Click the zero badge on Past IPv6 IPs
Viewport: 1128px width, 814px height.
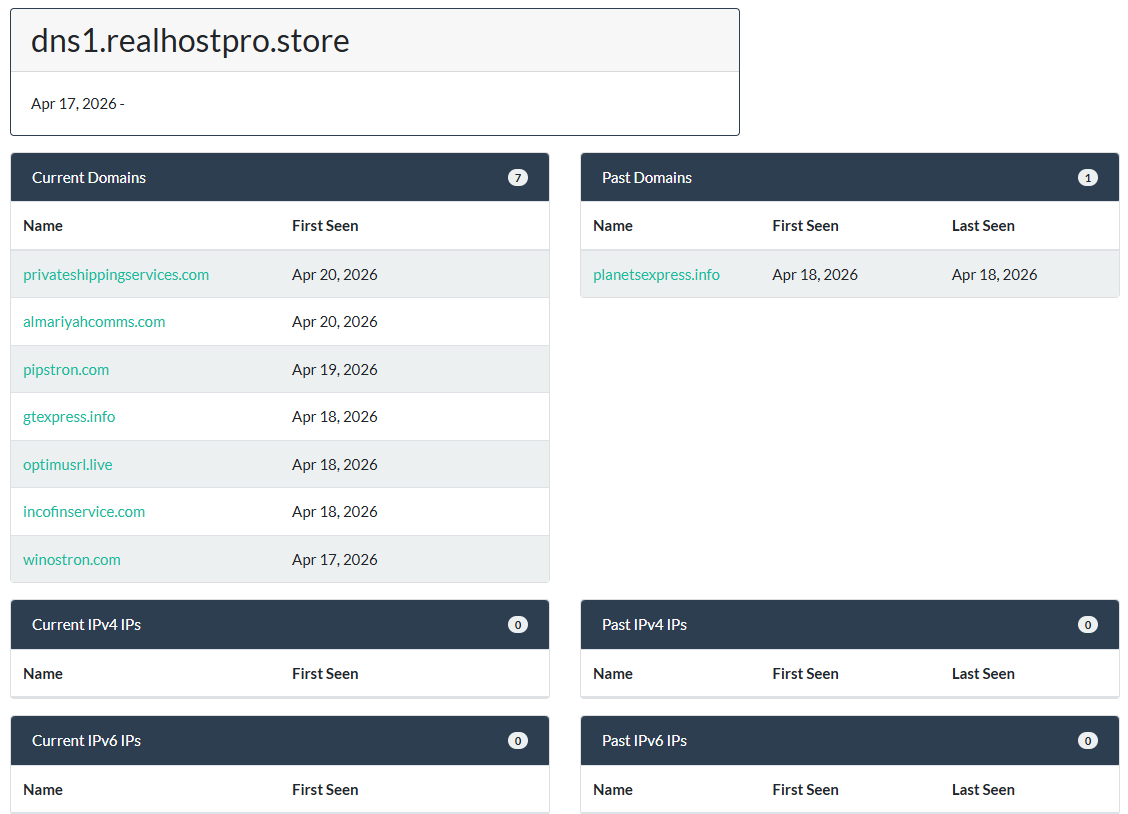point(1087,740)
